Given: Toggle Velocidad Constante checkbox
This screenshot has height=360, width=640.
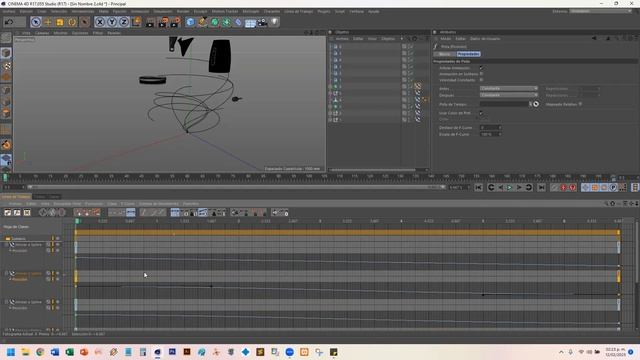Looking at the screenshot, I should coord(481,80).
